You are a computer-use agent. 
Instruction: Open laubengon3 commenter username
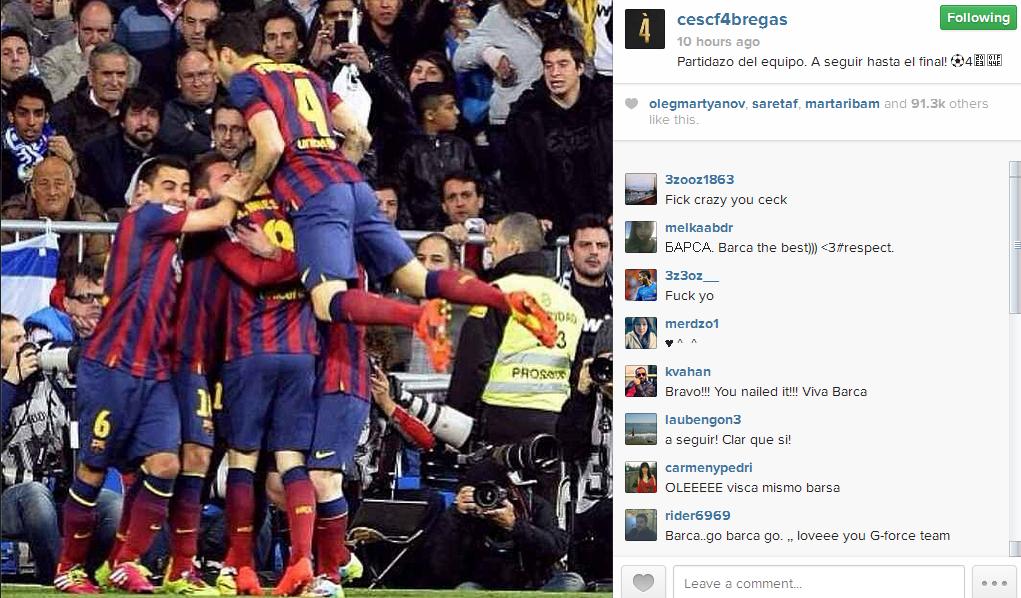pos(703,420)
